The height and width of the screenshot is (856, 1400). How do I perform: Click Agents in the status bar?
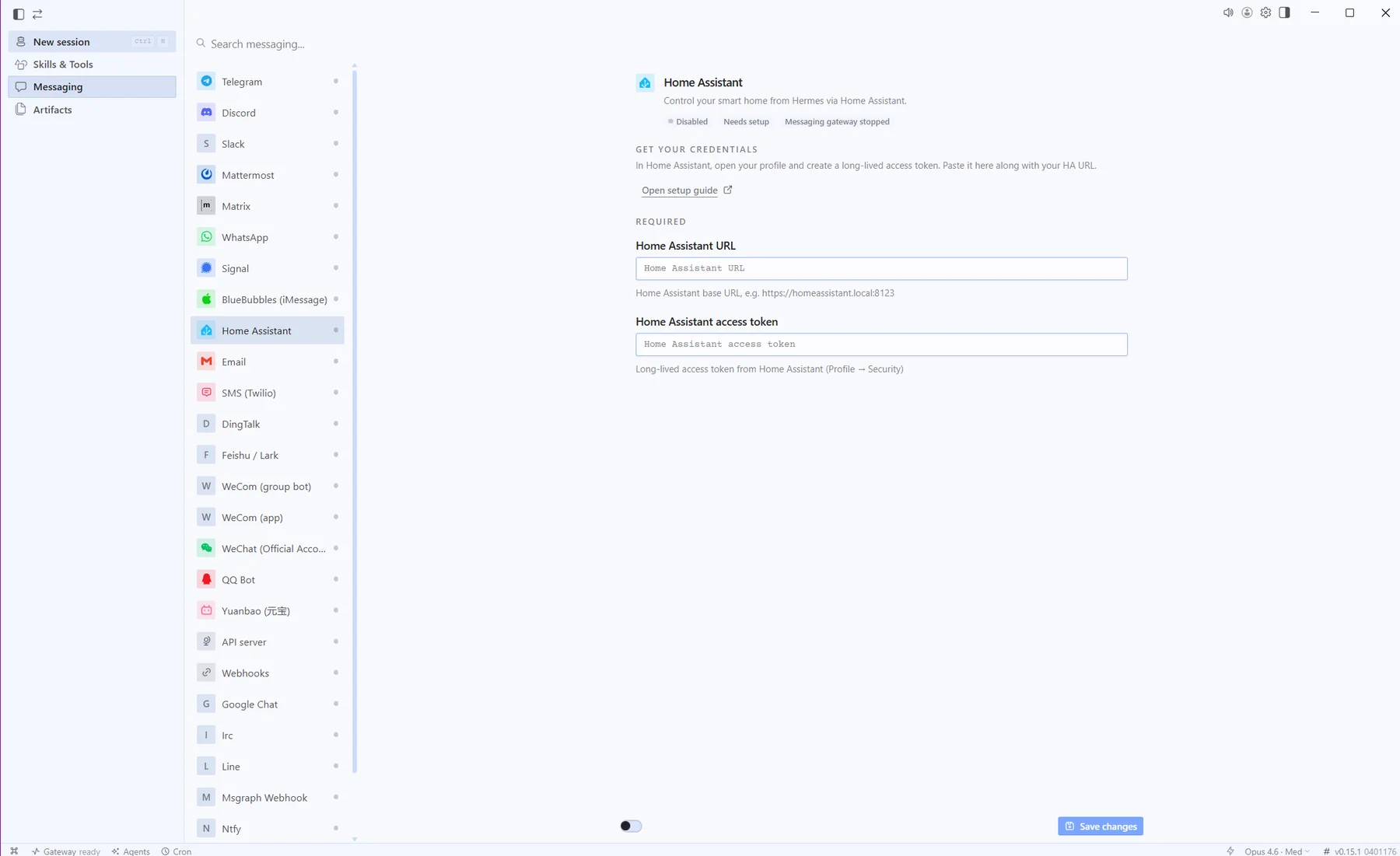[131, 851]
